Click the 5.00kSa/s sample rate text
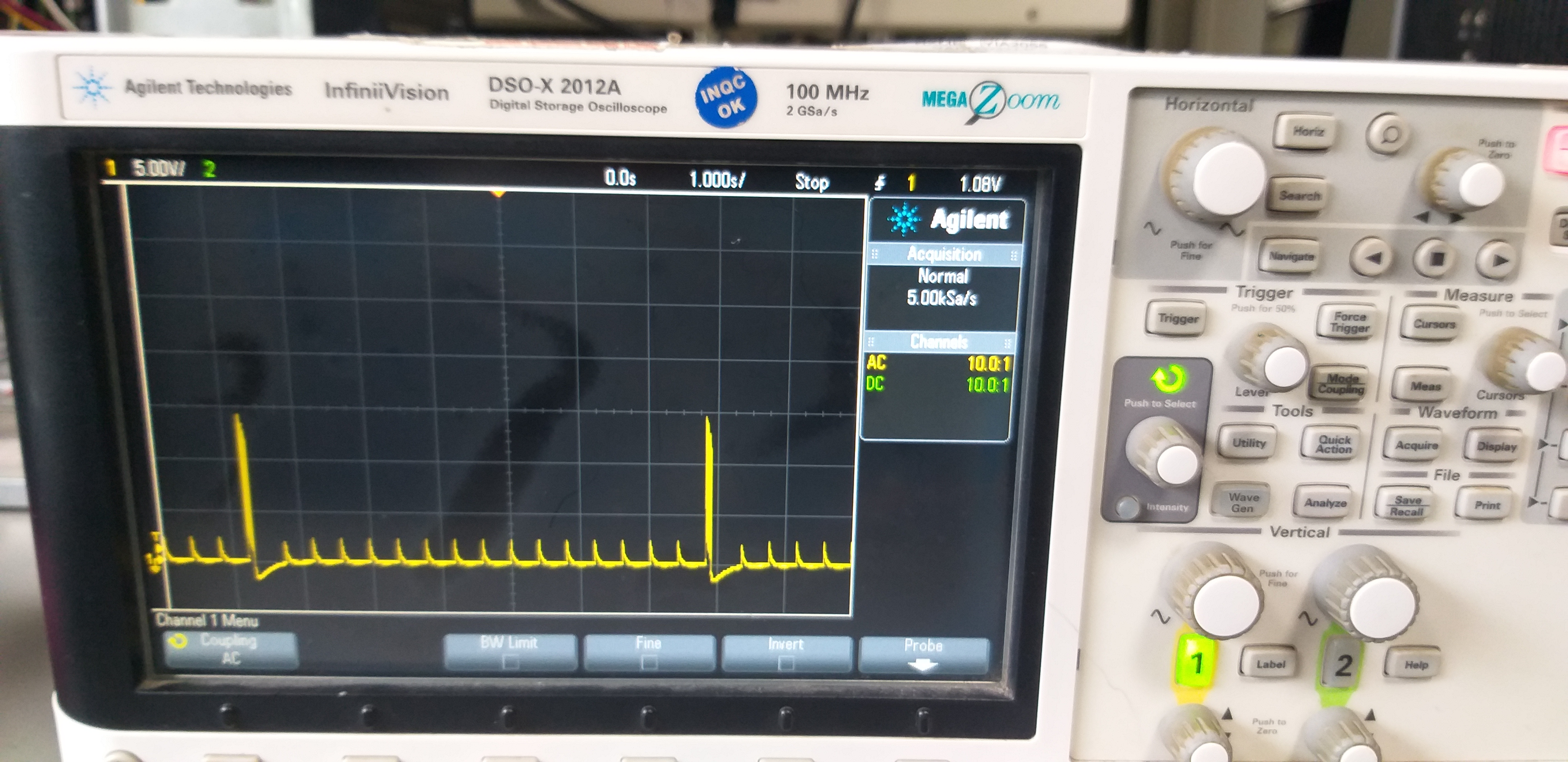 (941, 298)
